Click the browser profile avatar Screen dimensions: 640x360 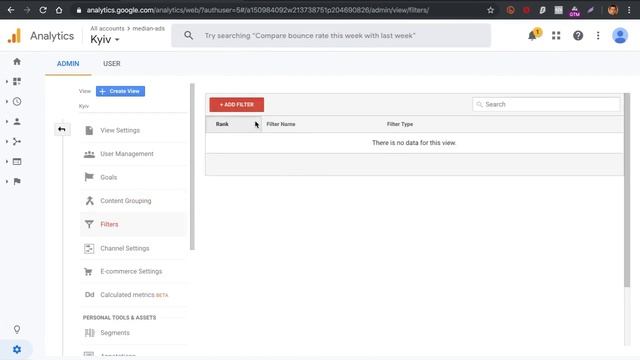pos(613,10)
